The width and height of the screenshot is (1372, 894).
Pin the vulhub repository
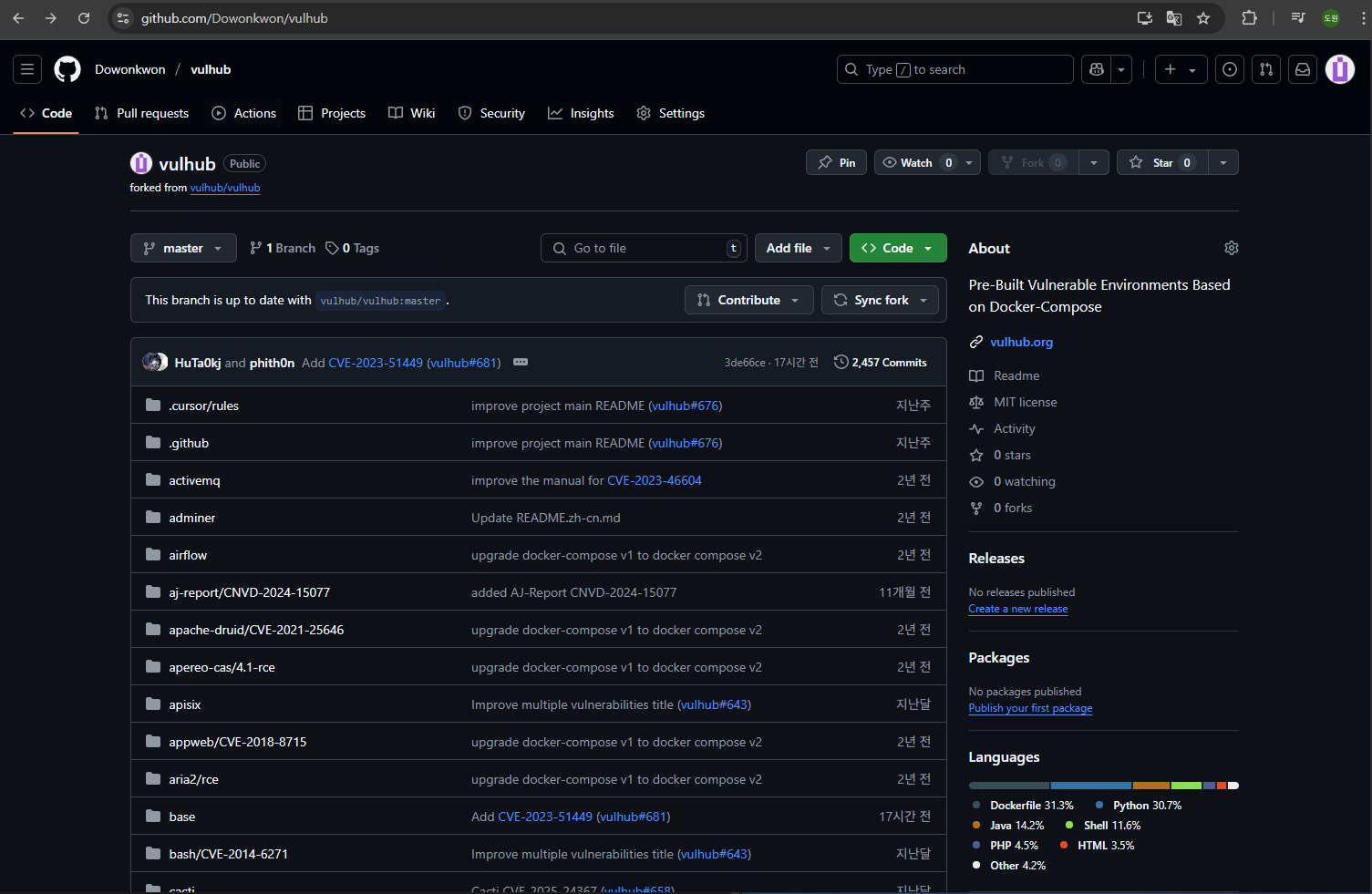pyautogui.click(x=836, y=162)
